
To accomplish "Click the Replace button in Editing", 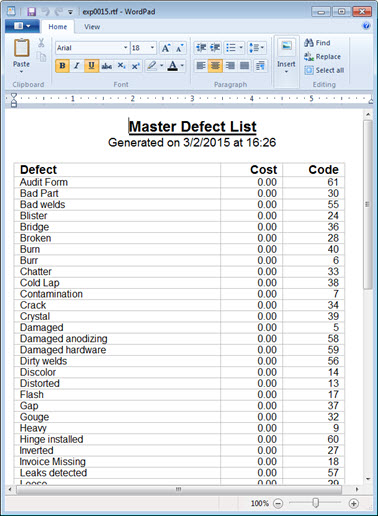I will [323, 57].
